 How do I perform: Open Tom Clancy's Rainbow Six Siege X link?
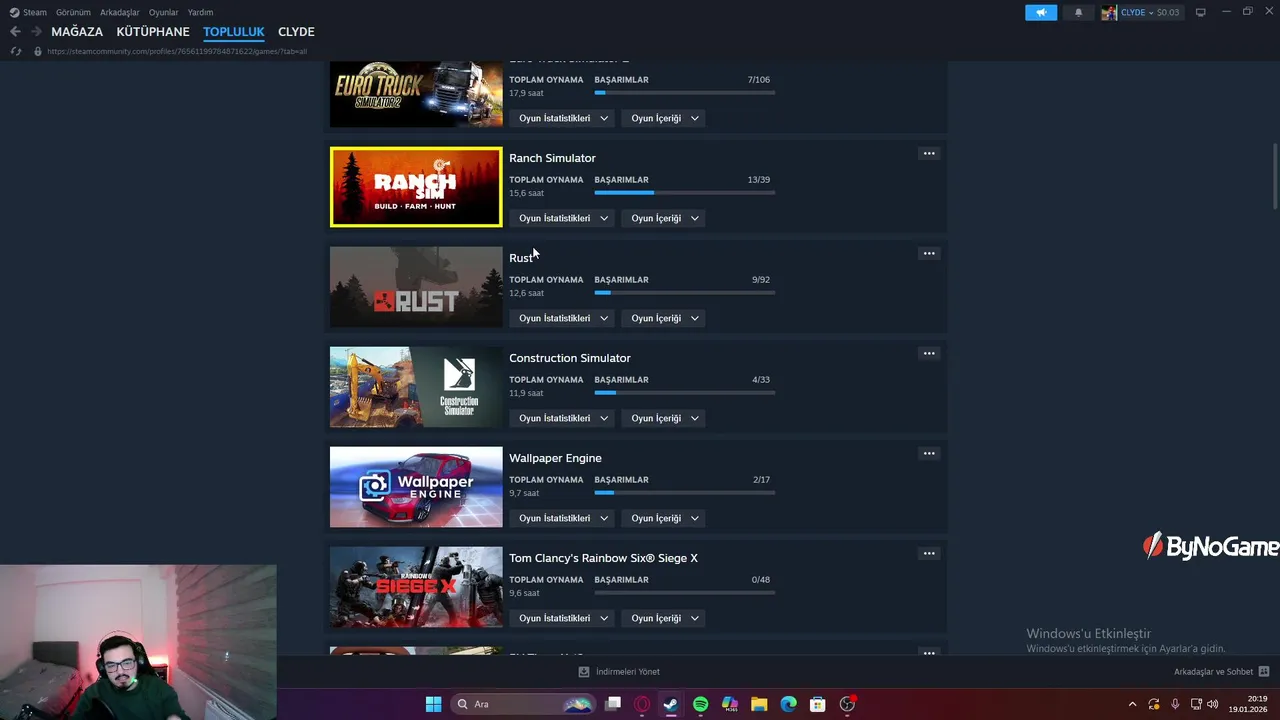coord(603,558)
